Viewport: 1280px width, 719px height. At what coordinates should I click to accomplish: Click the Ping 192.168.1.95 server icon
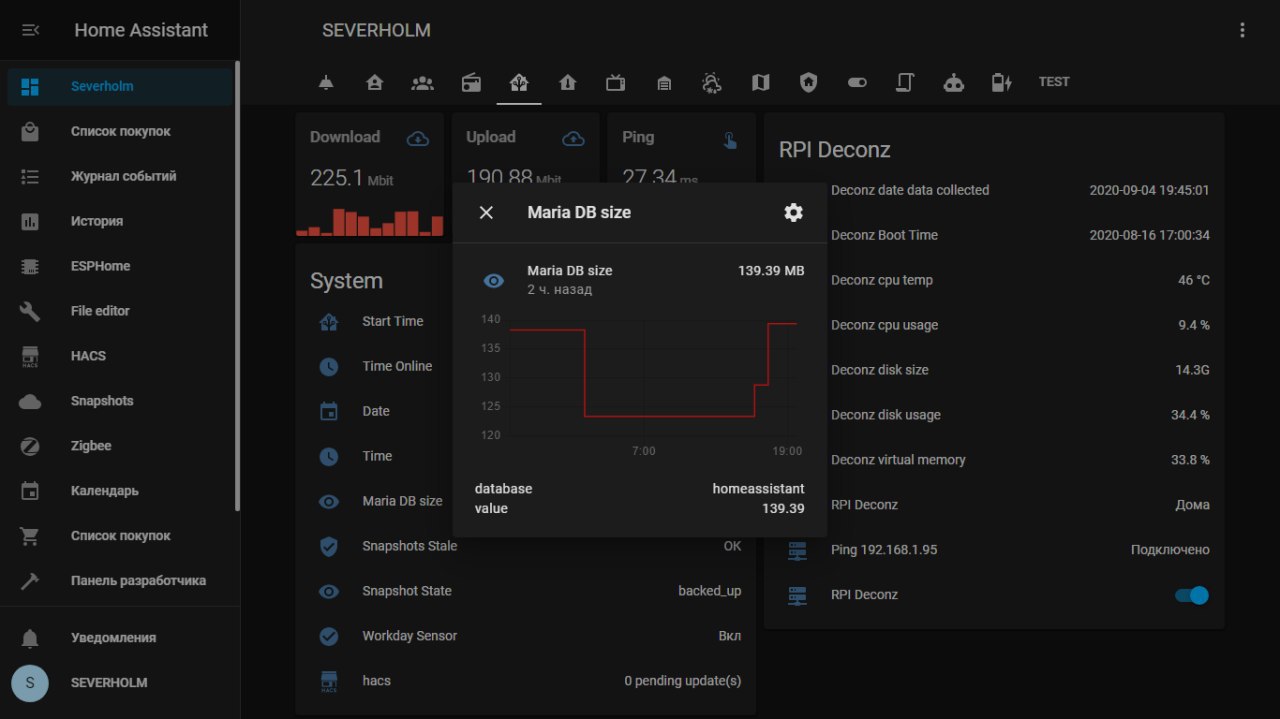click(x=797, y=550)
